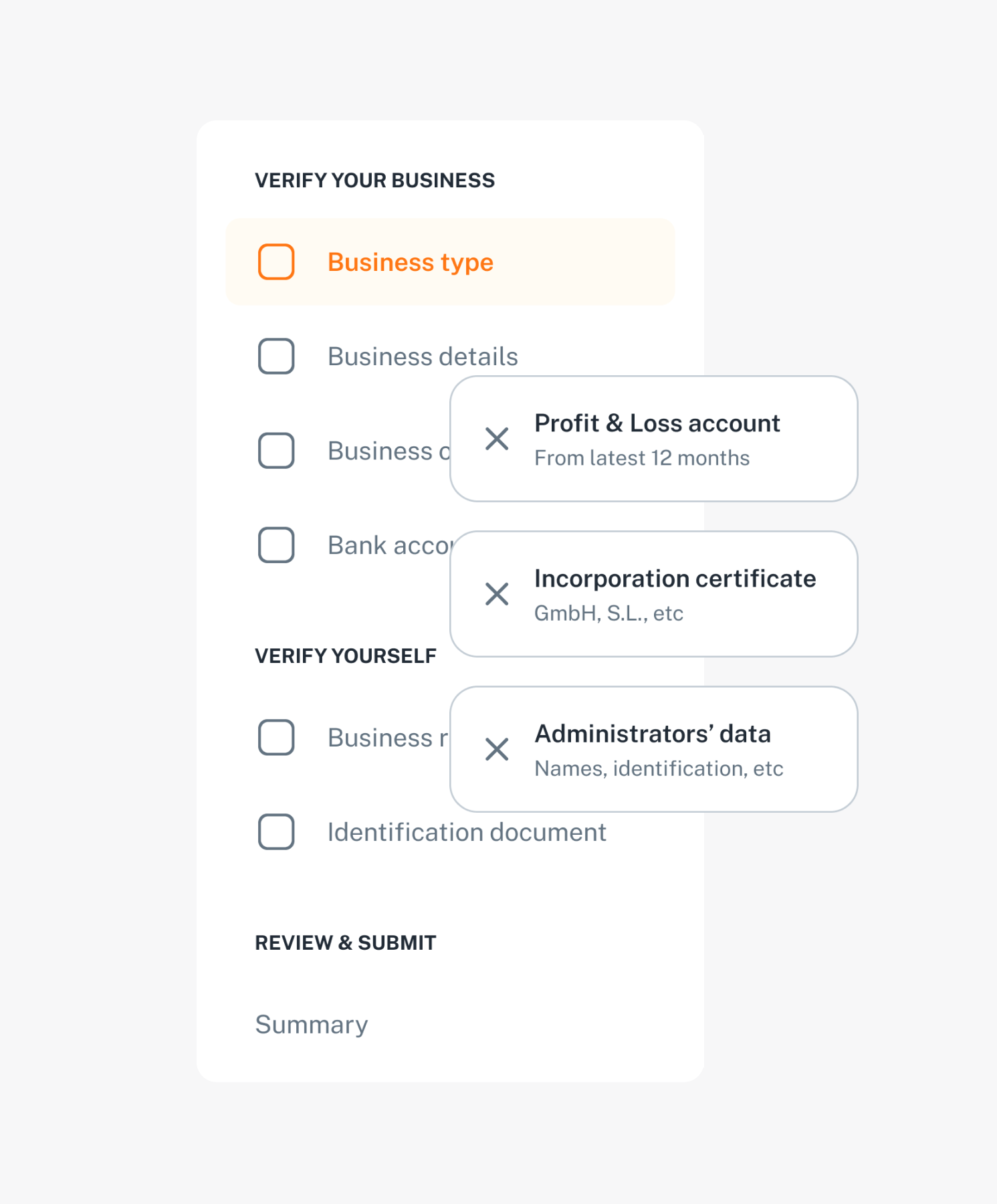The height and width of the screenshot is (1204, 997).
Task: Select the Identification document step
Action: (467, 832)
